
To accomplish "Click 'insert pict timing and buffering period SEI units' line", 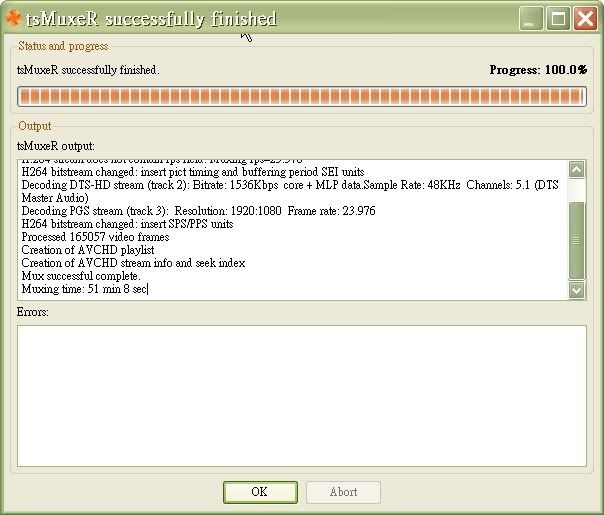I will tap(193, 172).
